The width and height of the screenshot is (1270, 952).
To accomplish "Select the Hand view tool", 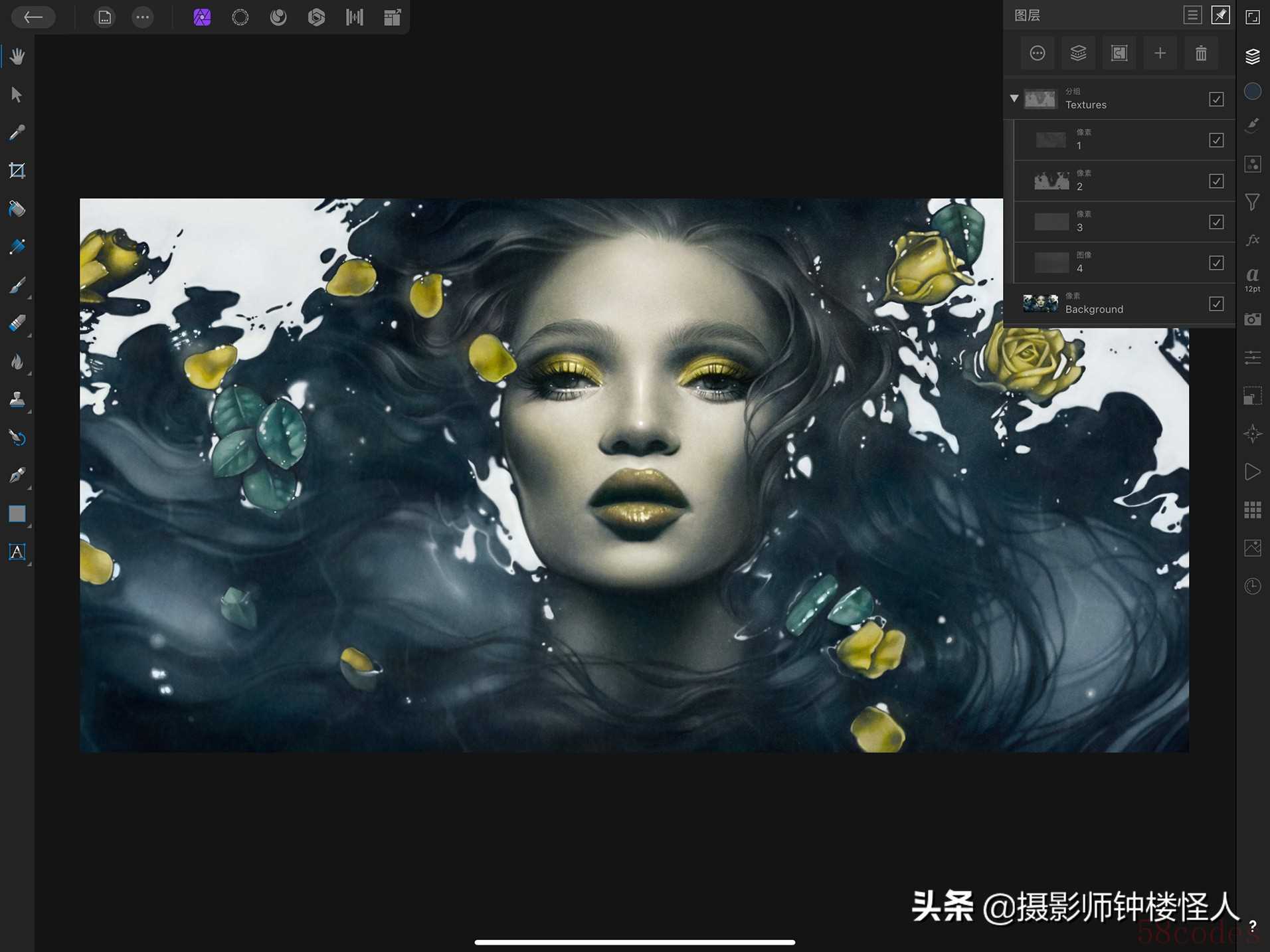I will click(x=17, y=56).
